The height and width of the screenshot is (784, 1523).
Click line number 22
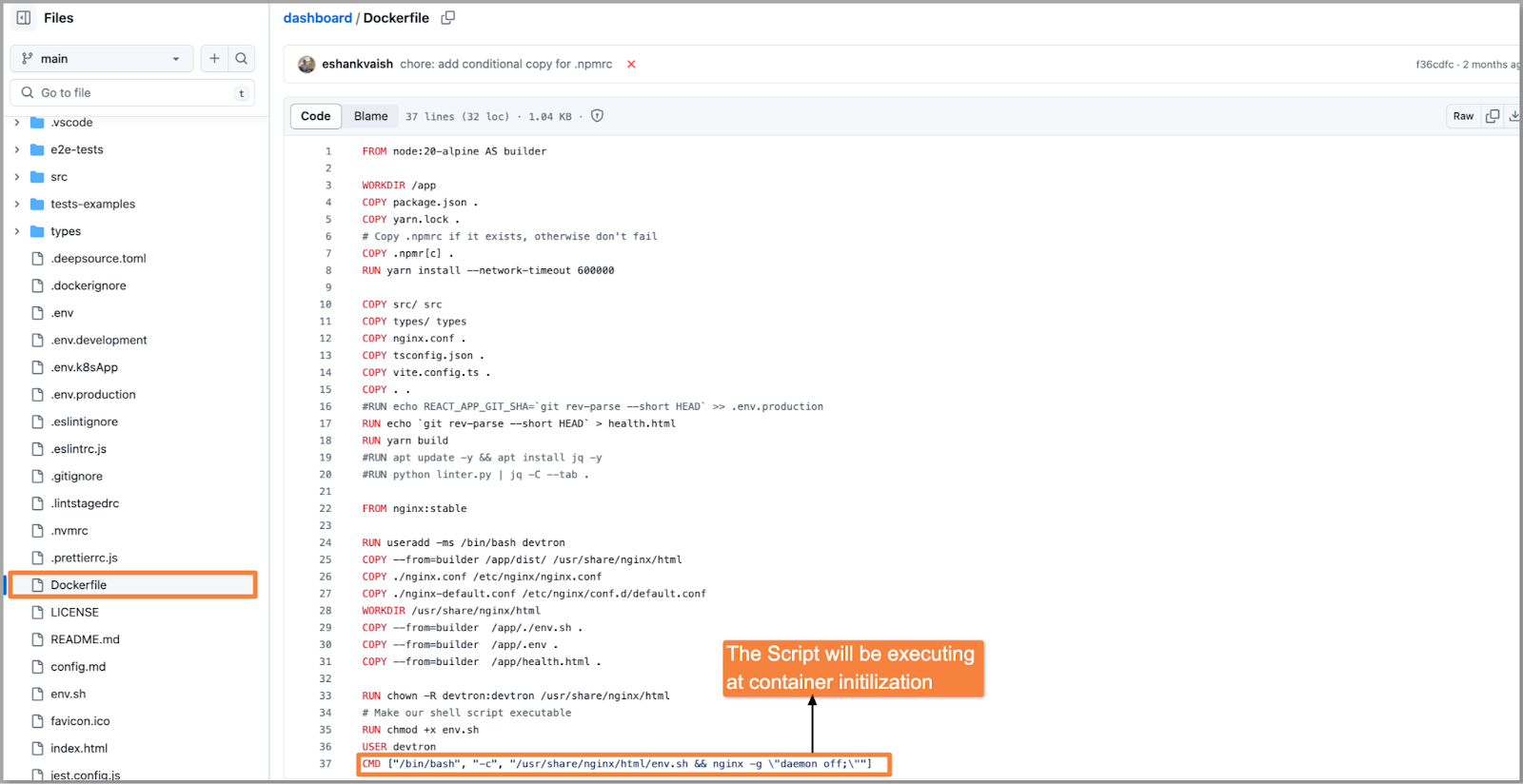(x=326, y=509)
